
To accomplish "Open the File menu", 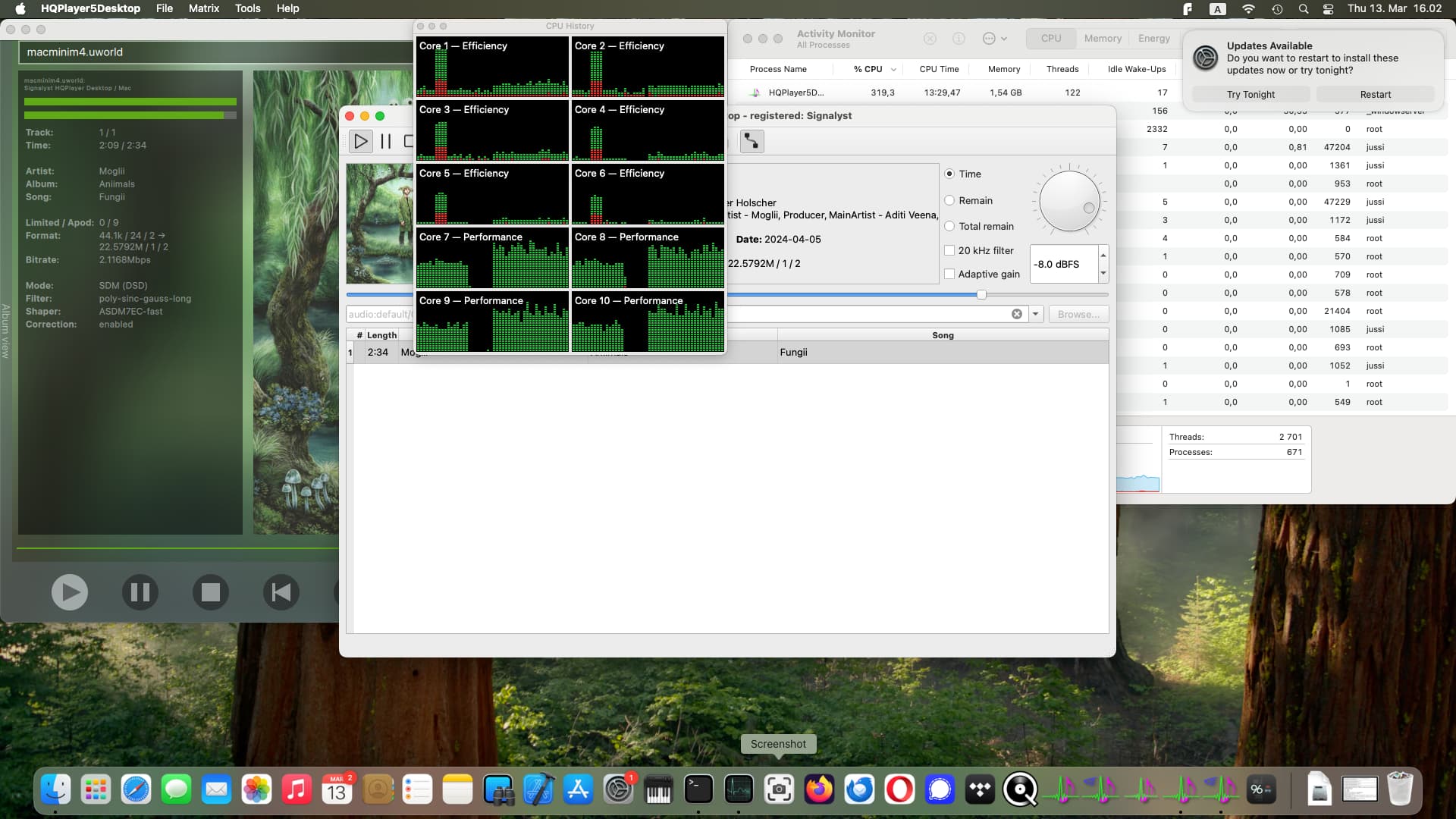I will (164, 8).
